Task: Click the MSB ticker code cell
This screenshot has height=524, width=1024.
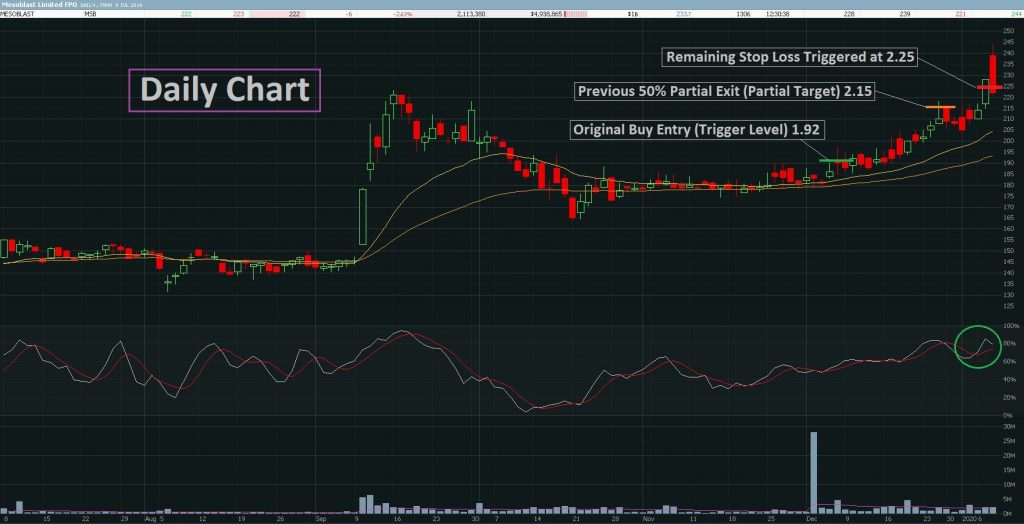Action: point(89,13)
